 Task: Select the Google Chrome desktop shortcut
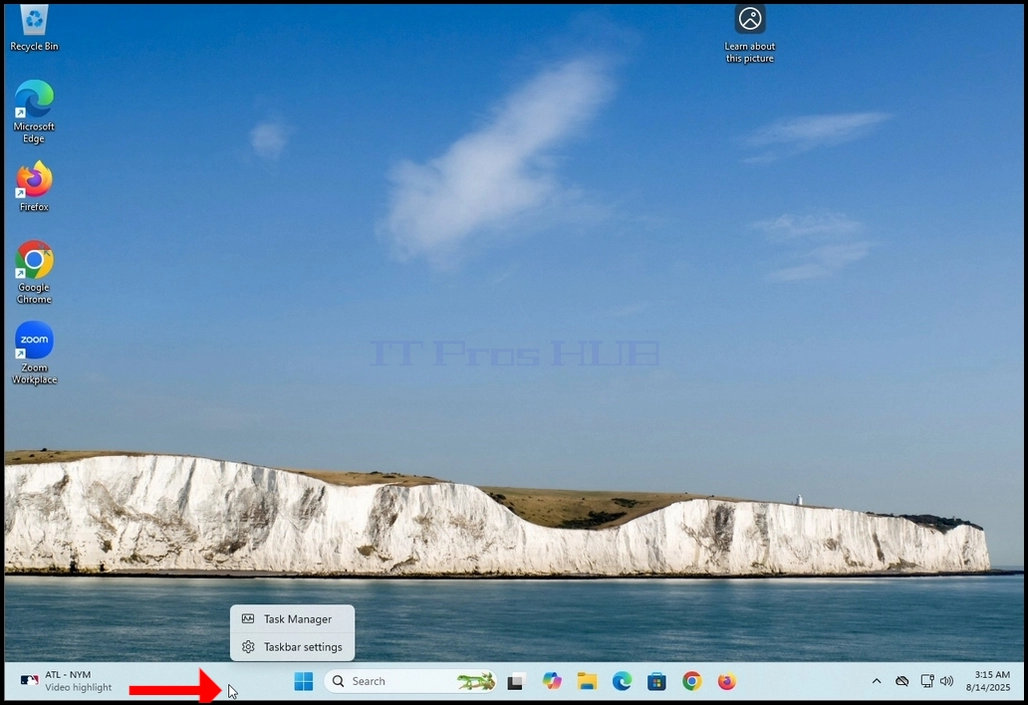pos(34,272)
